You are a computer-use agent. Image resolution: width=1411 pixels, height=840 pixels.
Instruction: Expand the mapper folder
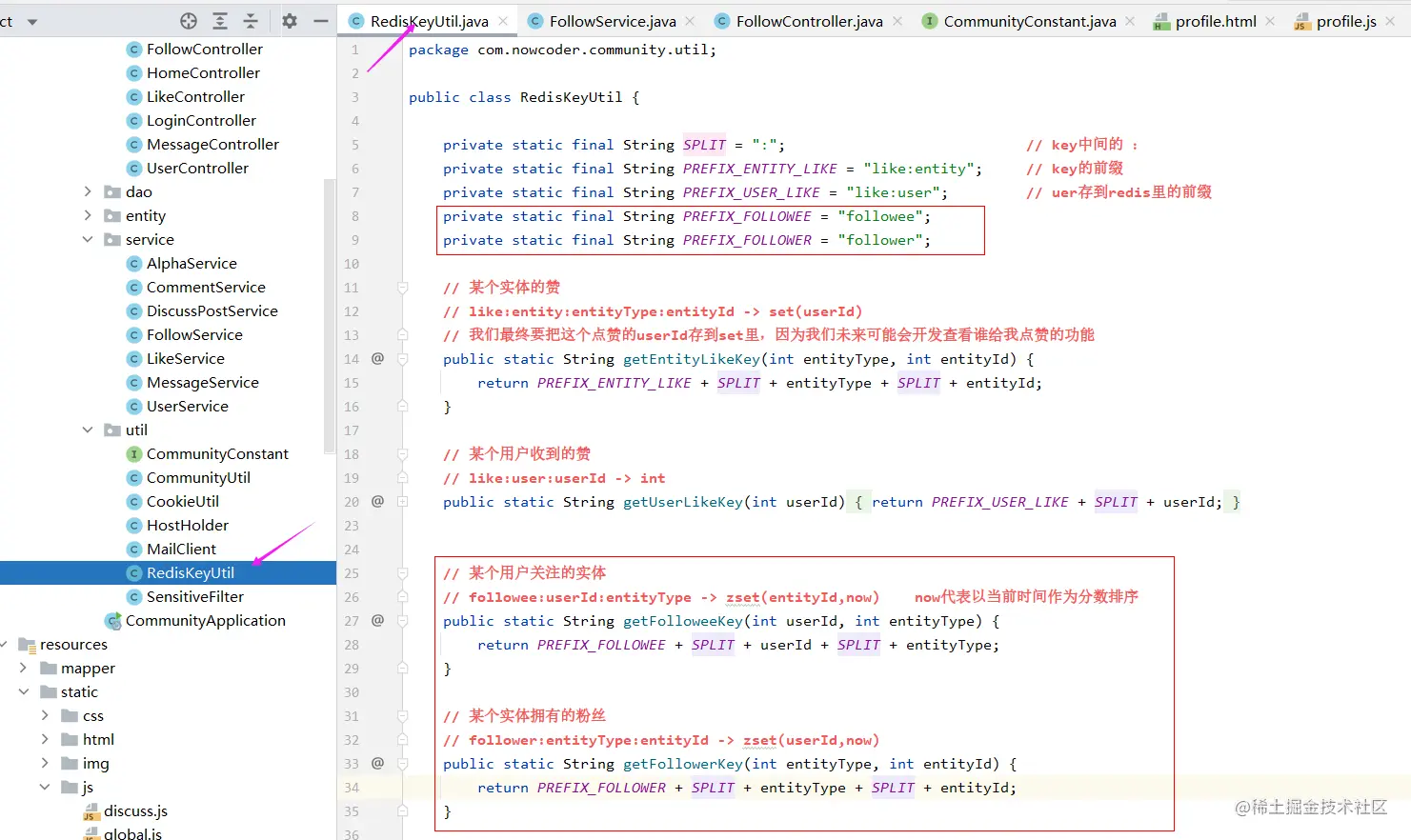tap(24, 668)
